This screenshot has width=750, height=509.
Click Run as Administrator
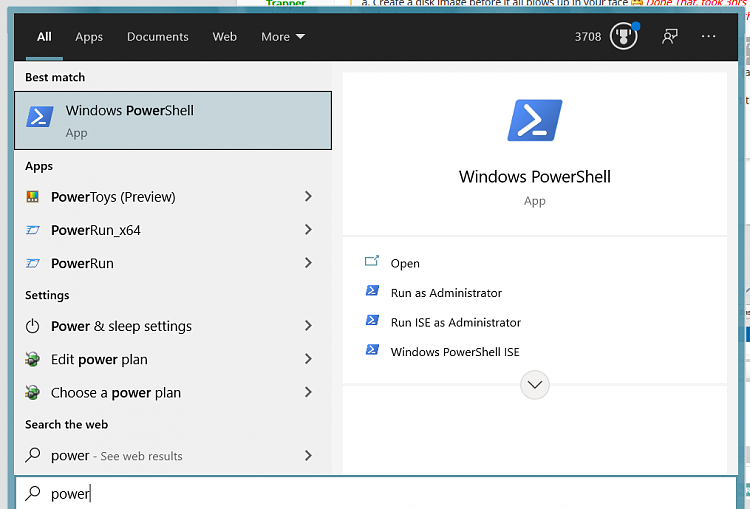click(446, 293)
